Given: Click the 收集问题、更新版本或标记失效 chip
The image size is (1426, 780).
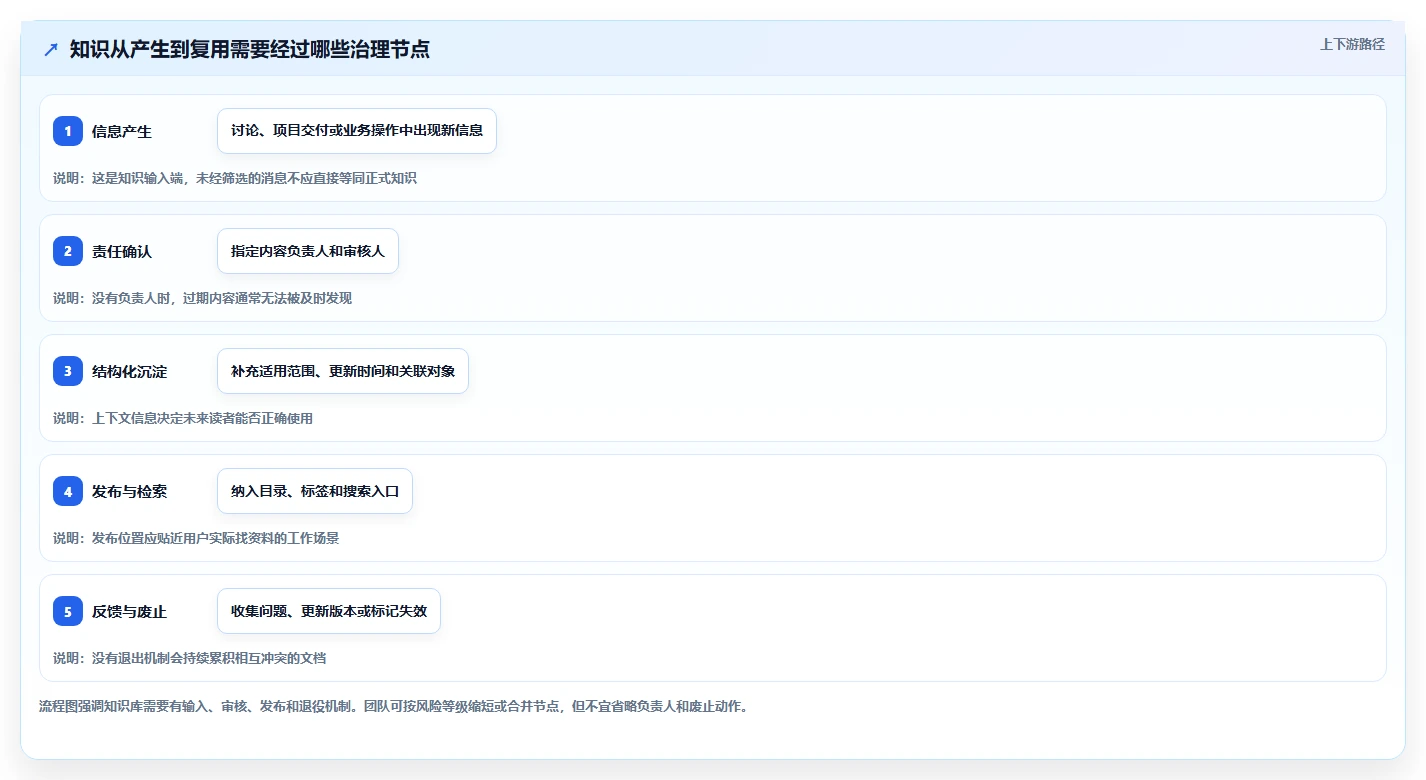Looking at the screenshot, I should click(329, 611).
